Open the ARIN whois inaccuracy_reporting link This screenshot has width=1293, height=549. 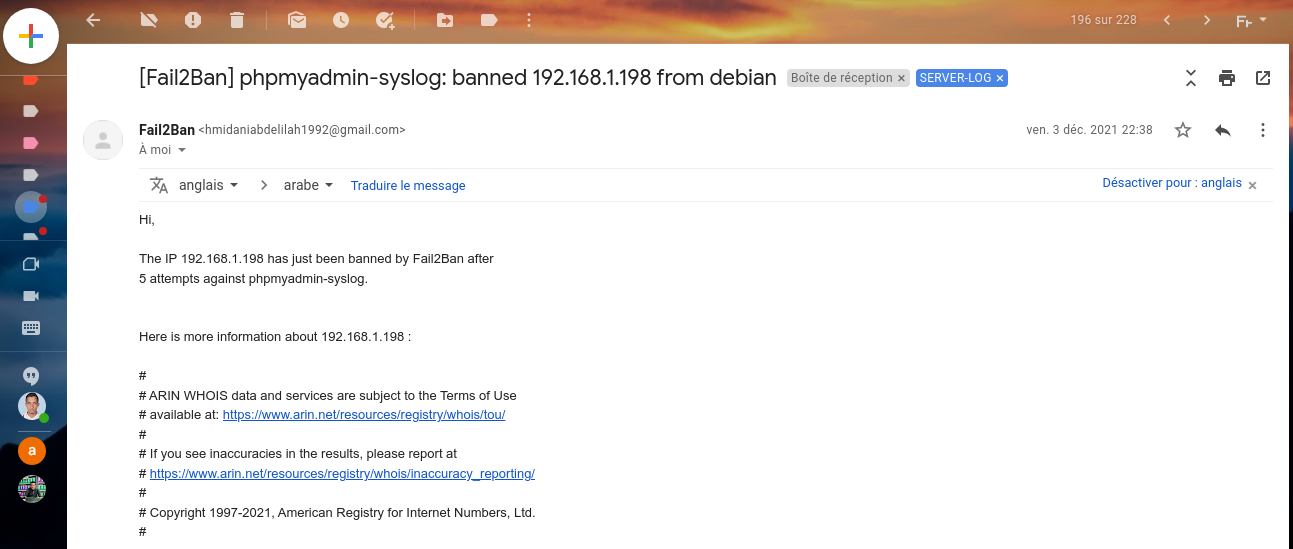(342, 473)
